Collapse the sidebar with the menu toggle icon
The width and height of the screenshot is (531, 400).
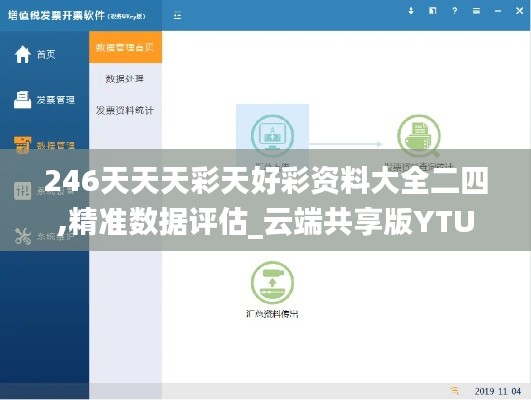(x=177, y=15)
